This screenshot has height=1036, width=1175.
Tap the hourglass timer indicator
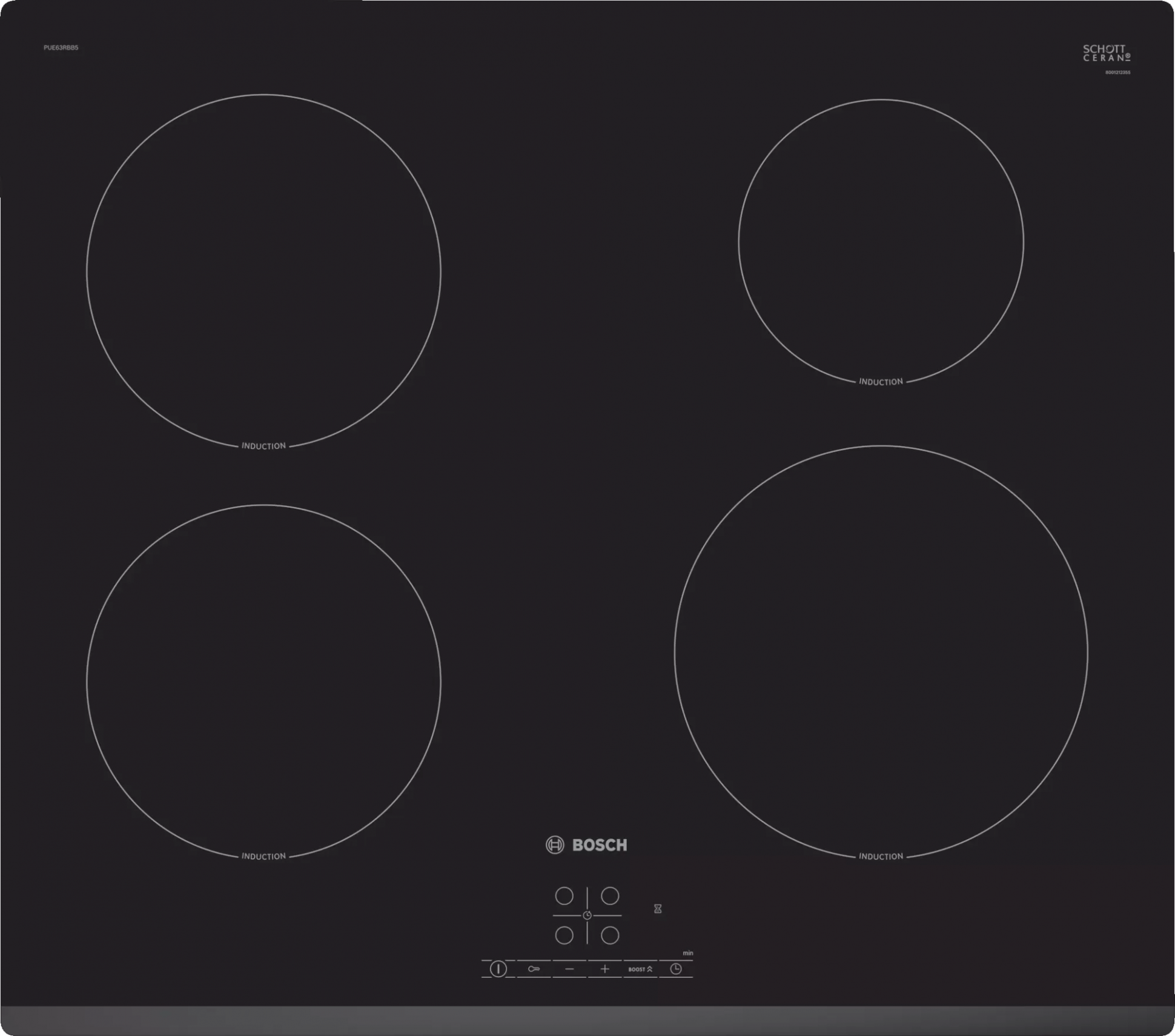(658, 909)
